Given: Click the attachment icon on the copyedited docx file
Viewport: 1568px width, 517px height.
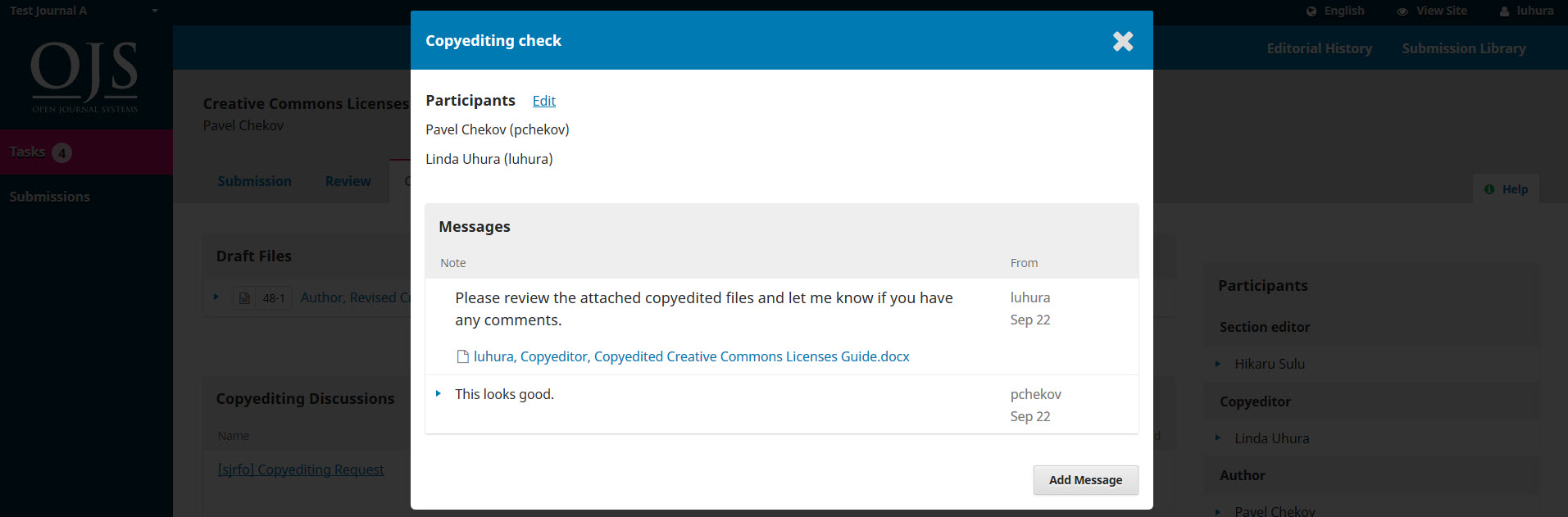Looking at the screenshot, I should [x=462, y=356].
